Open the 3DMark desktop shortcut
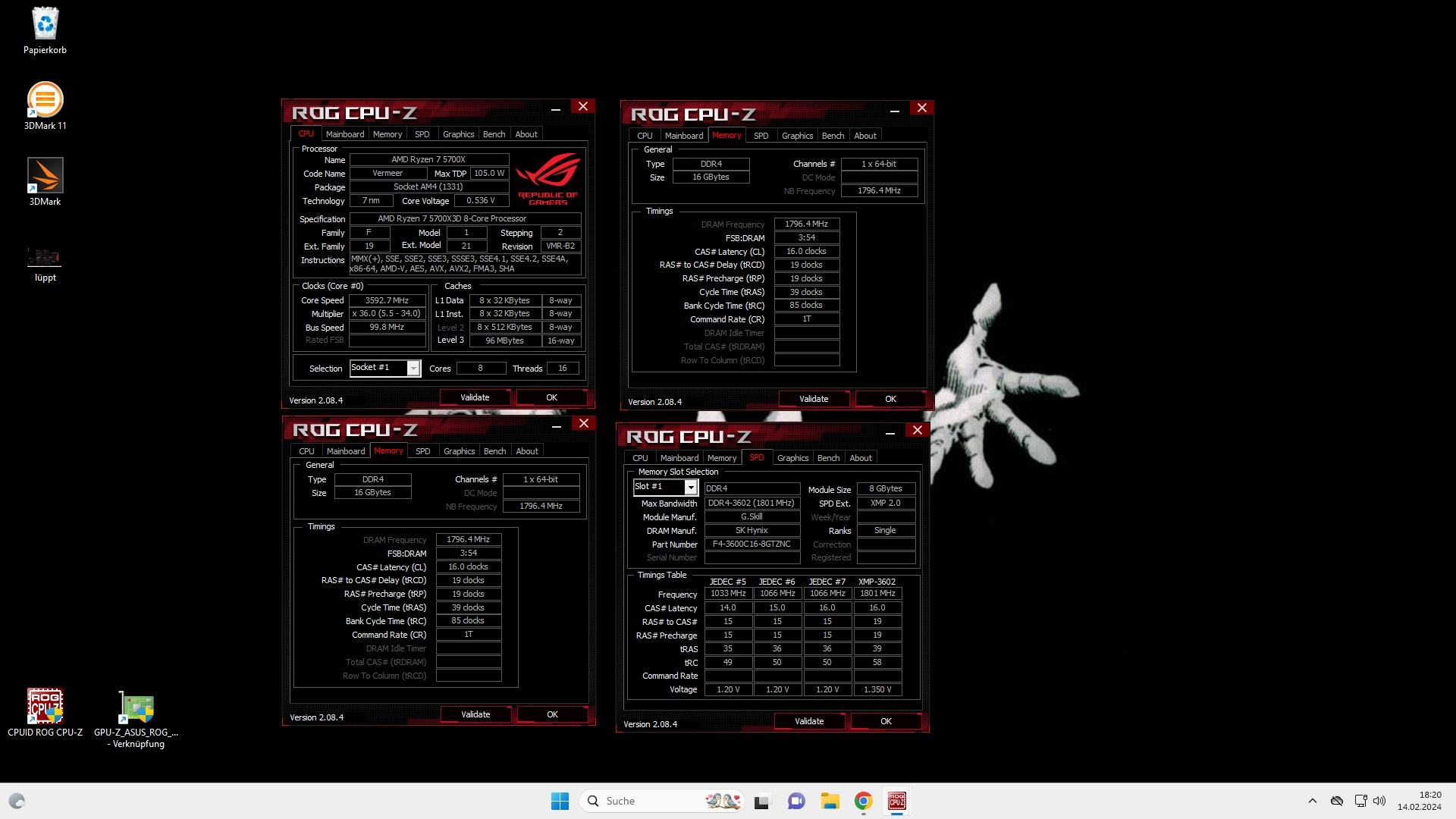This screenshot has width=1456, height=819. (x=45, y=182)
